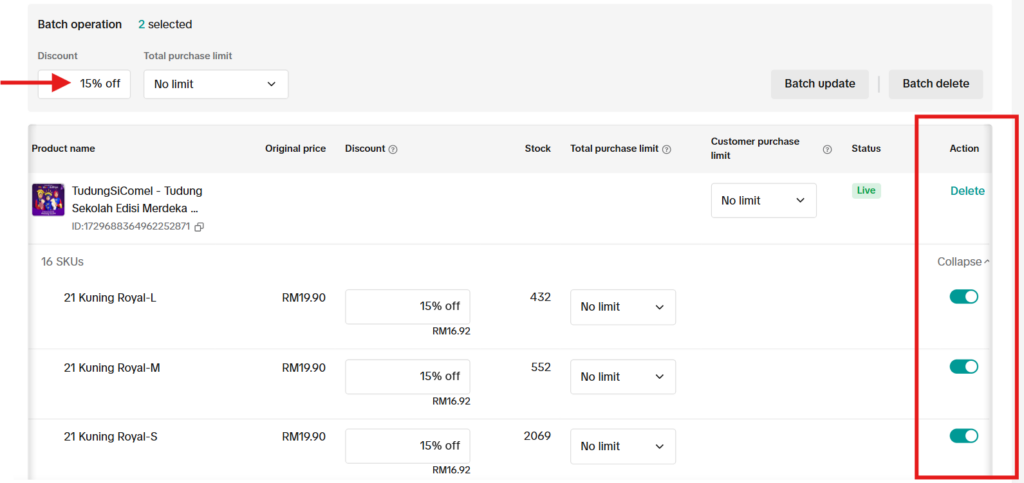Toggle off the 21 Kuning Royal-L SKU
Image resolution: width=1024 pixels, height=483 pixels.
pos(964,297)
